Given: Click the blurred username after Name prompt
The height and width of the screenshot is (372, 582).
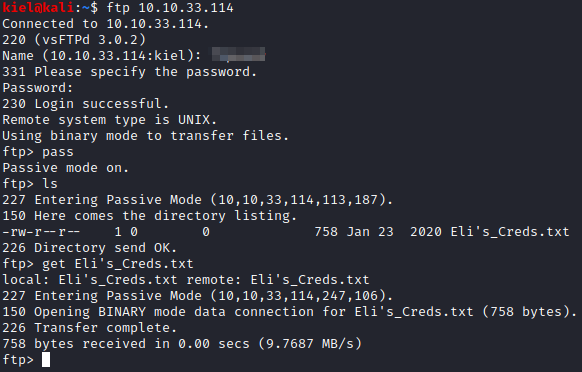Looking at the screenshot, I should click(238, 54).
